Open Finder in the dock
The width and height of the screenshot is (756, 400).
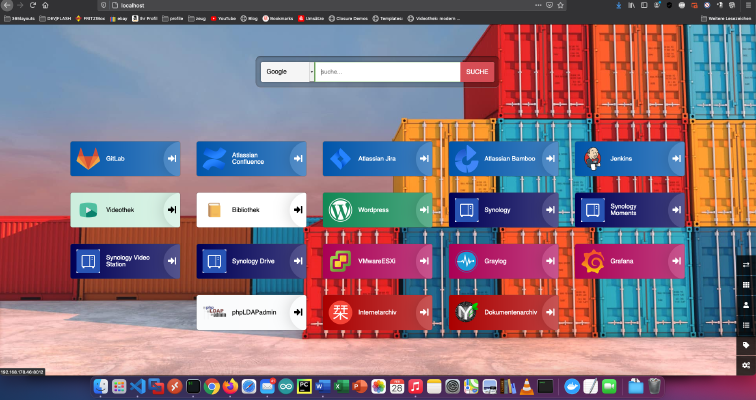tap(101, 386)
